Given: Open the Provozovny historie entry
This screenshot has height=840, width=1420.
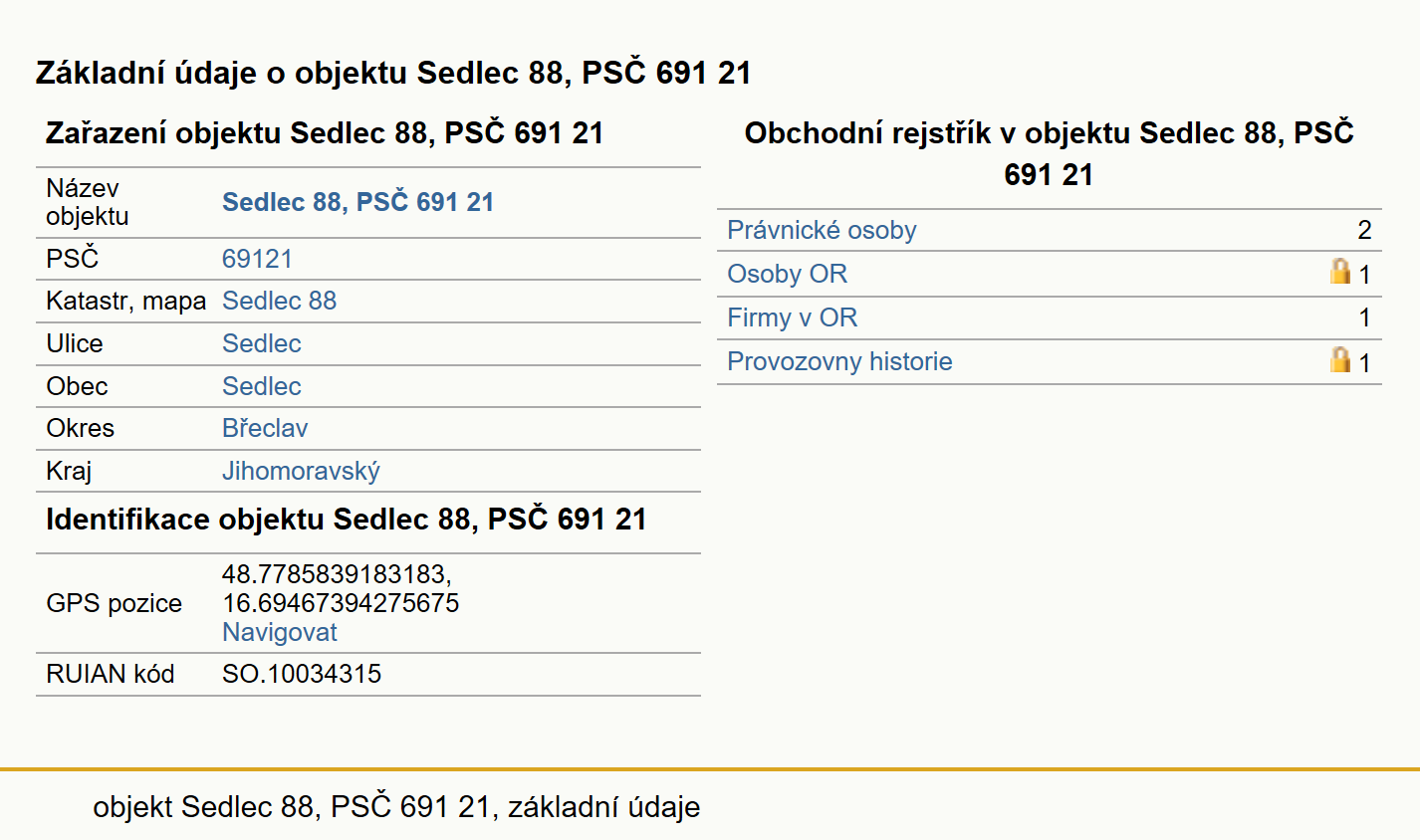Looking at the screenshot, I should tap(839, 361).
